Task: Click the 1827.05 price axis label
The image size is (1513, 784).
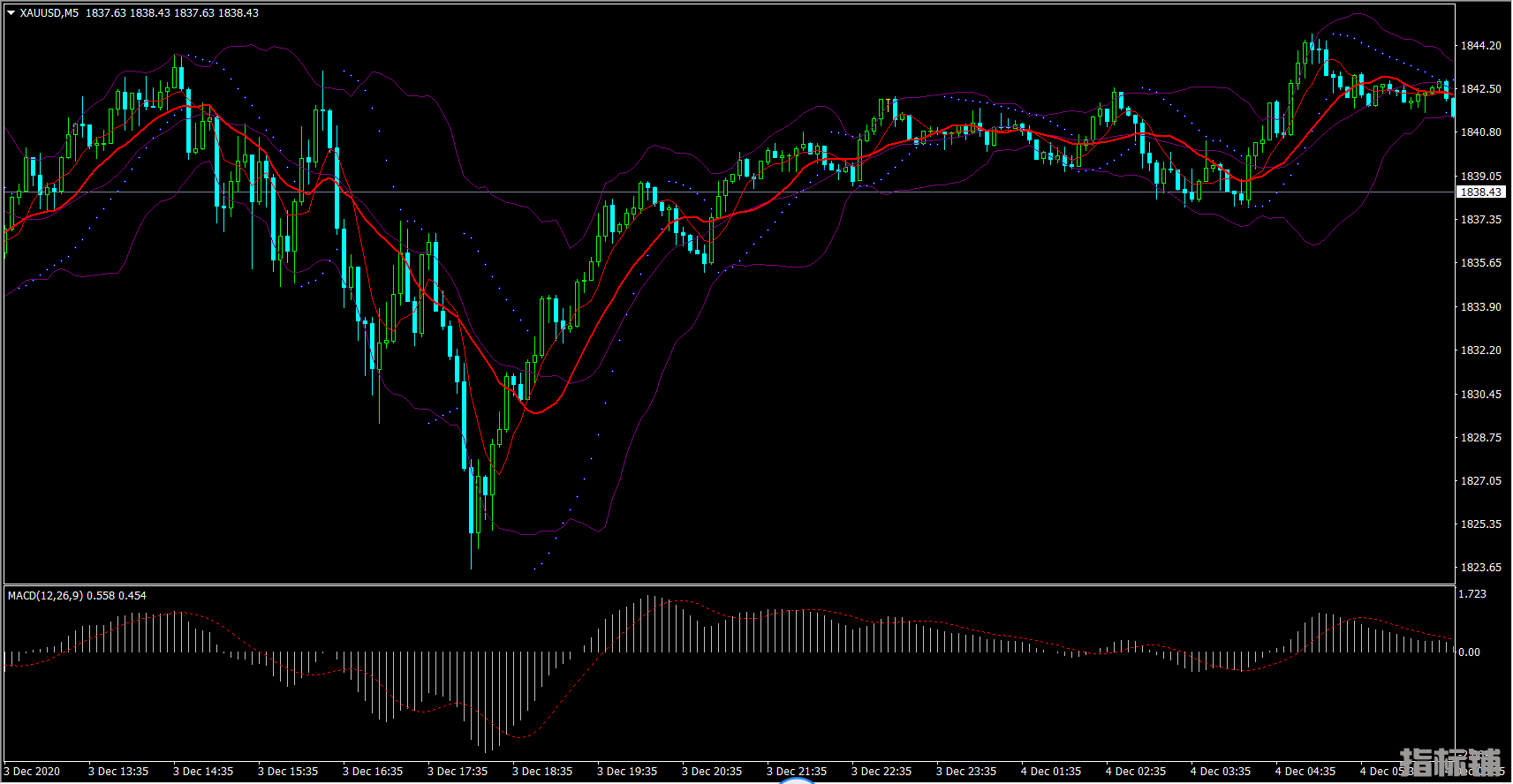Action: [1481, 481]
